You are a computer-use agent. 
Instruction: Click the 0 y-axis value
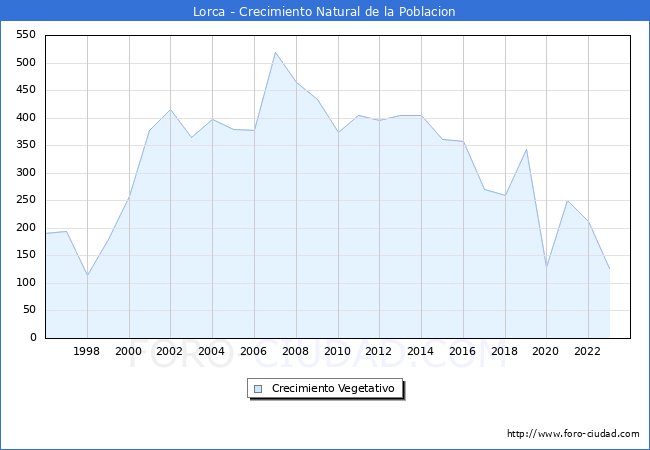(x=34, y=338)
